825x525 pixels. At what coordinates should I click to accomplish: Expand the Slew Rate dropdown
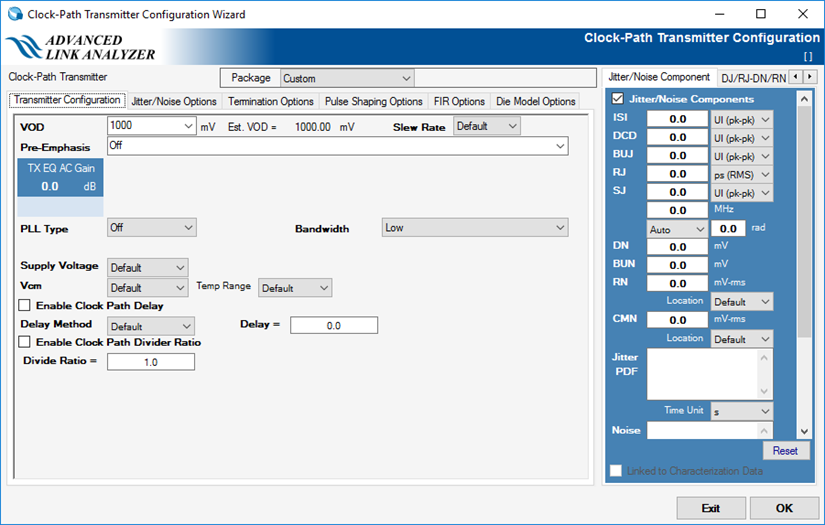[487, 127]
